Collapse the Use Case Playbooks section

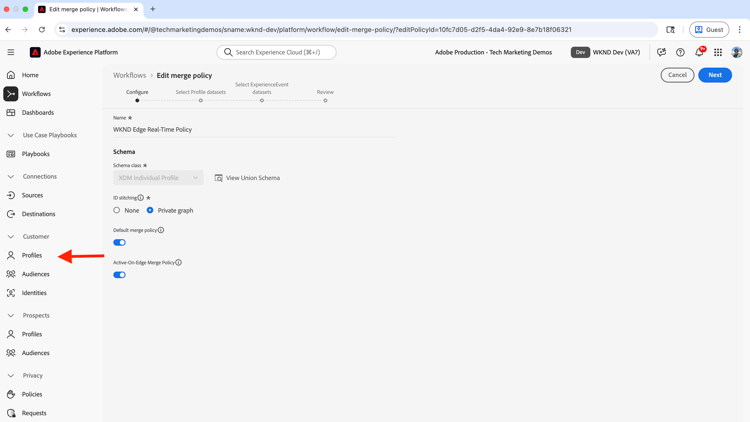tap(11, 135)
